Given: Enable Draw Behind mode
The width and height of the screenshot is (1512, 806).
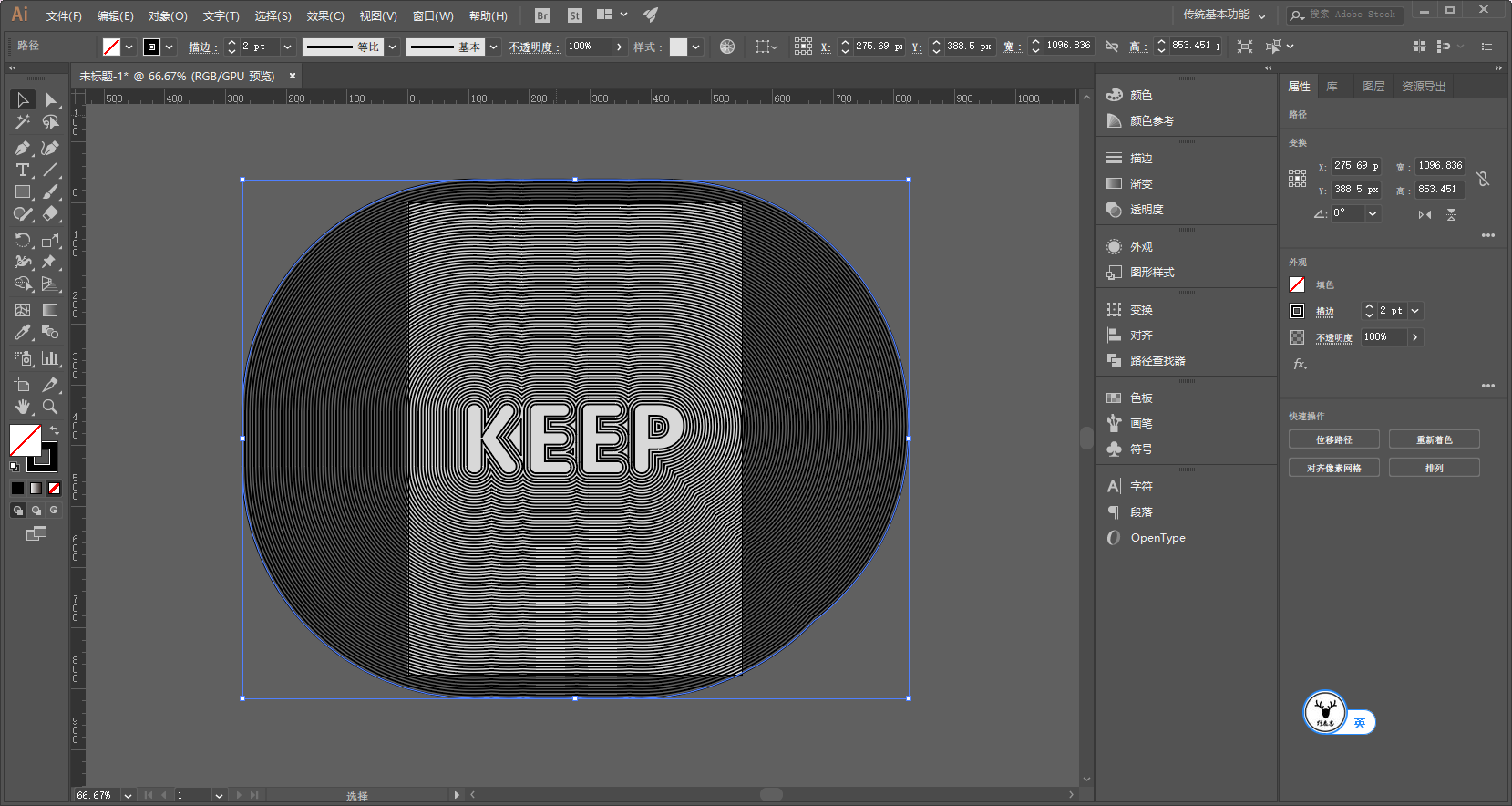Looking at the screenshot, I should (x=36, y=511).
